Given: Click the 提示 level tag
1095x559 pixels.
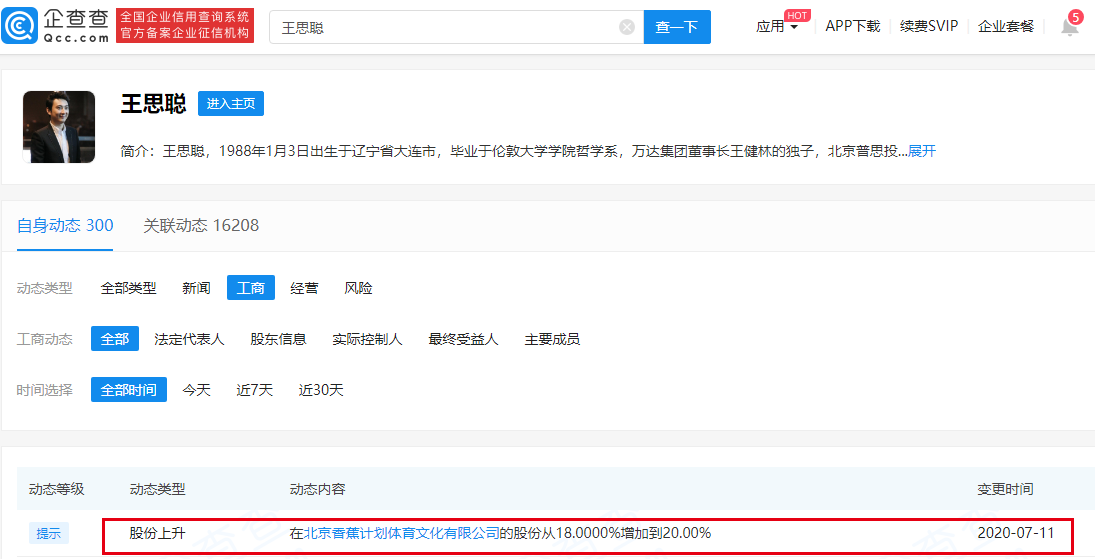Looking at the screenshot, I should pyautogui.click(x=49, y=533).
